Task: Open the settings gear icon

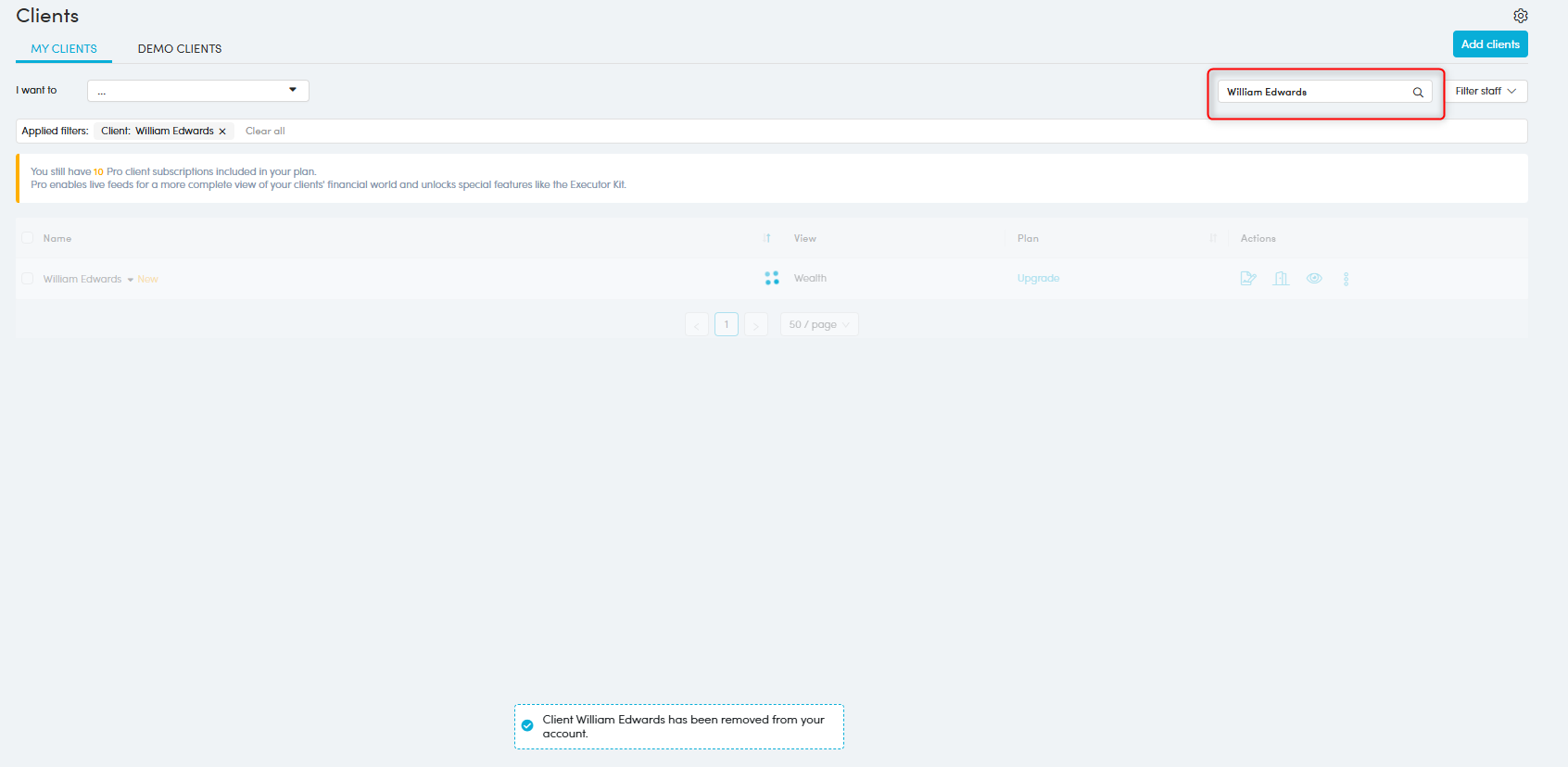Action: click(1520, 16)
